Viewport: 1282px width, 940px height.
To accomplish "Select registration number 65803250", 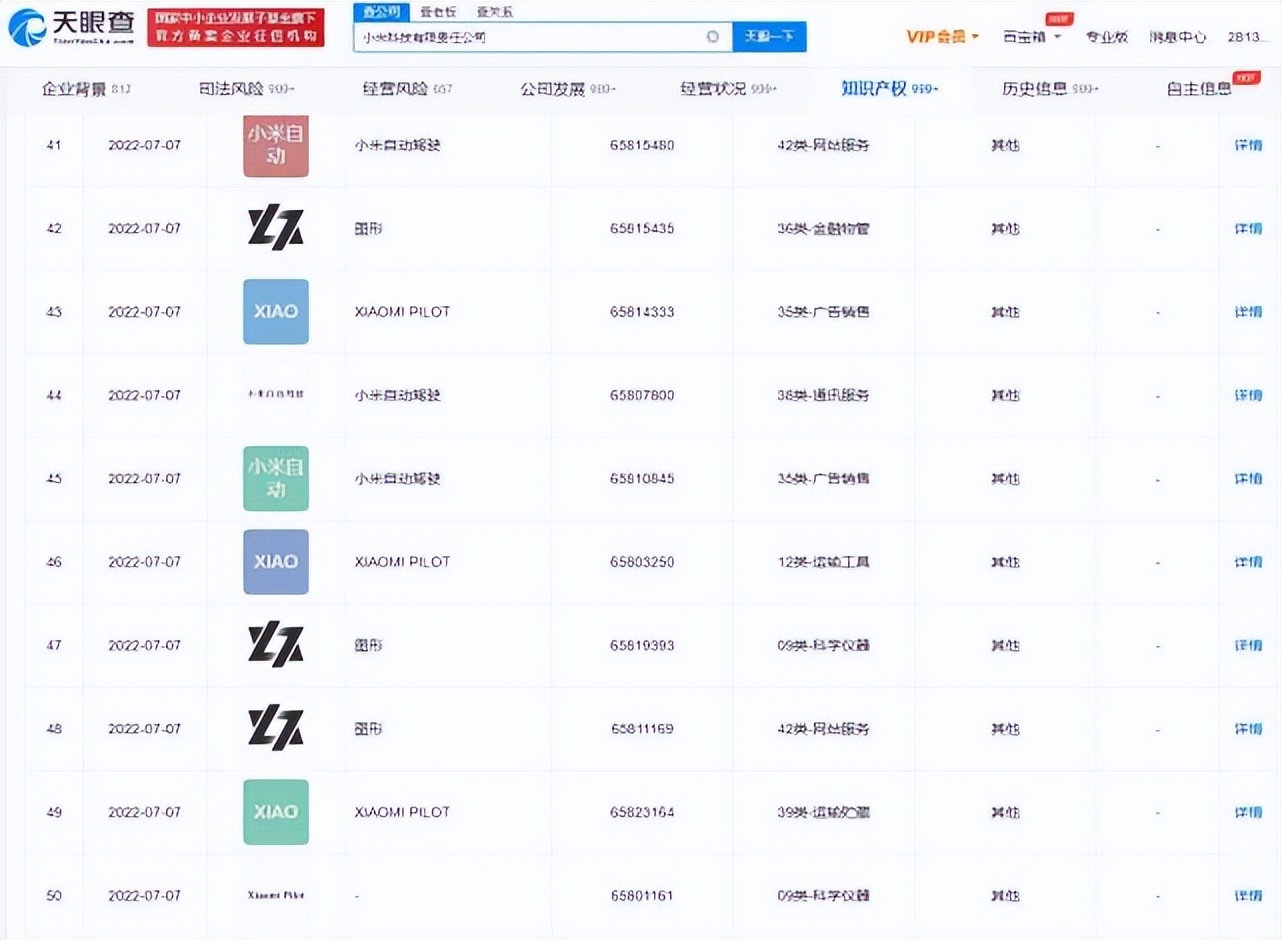I will click(x=642, y=562).
